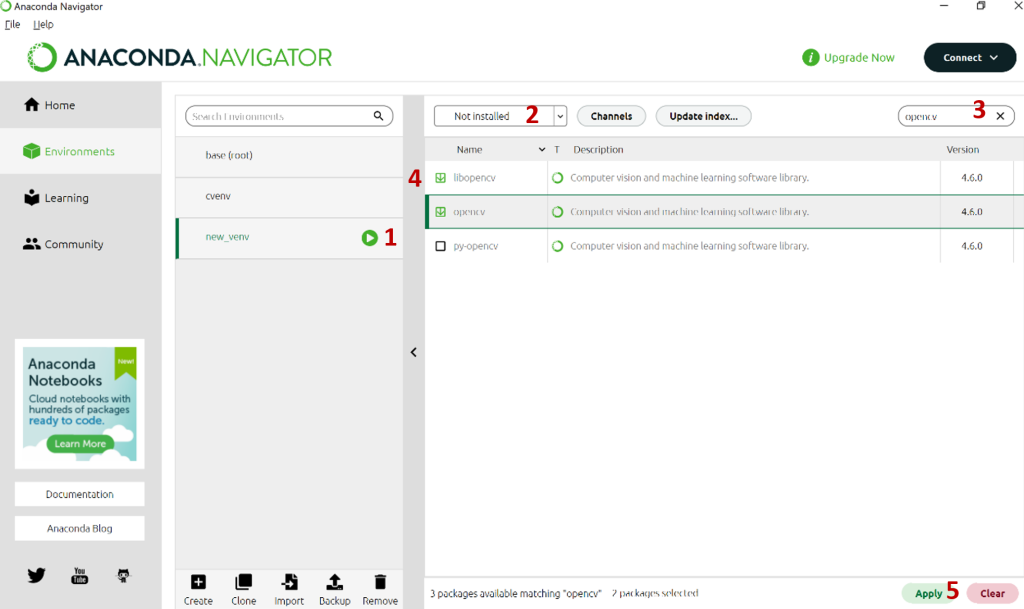Click the Clear button
Viewport: 1024px width, 609px height.
click(x=992, y=593)
